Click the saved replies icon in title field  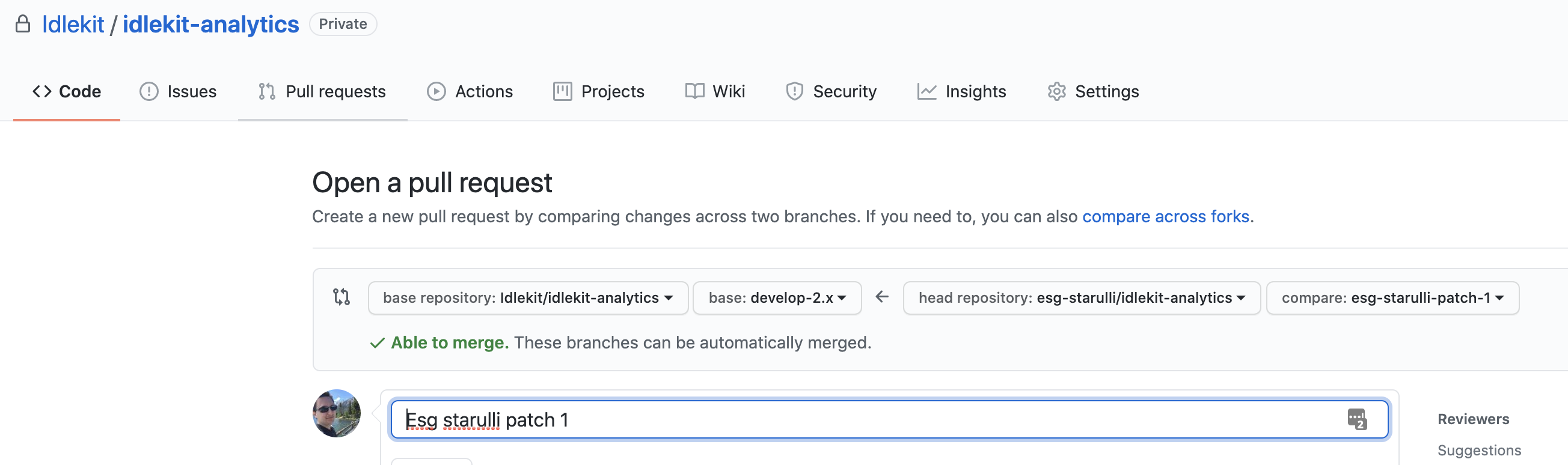click(x=1357, y=419)
